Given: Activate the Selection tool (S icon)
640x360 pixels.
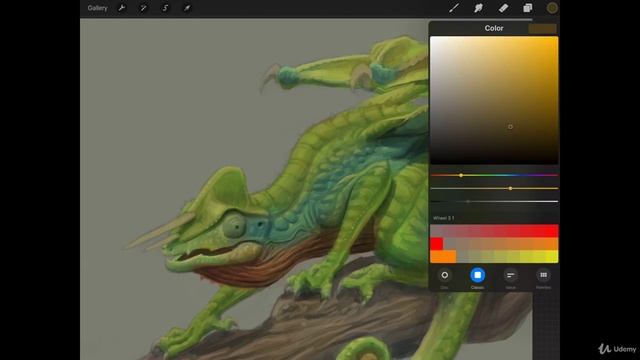Looking at the screenshot, I should [x=165, y=8].
